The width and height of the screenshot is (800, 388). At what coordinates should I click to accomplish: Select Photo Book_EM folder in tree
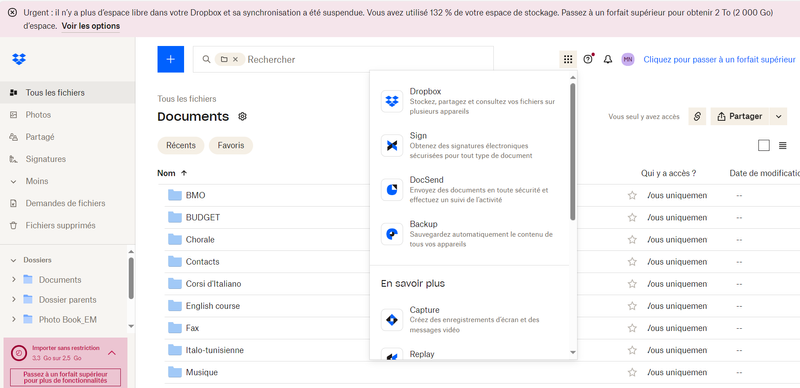(68, 320)
